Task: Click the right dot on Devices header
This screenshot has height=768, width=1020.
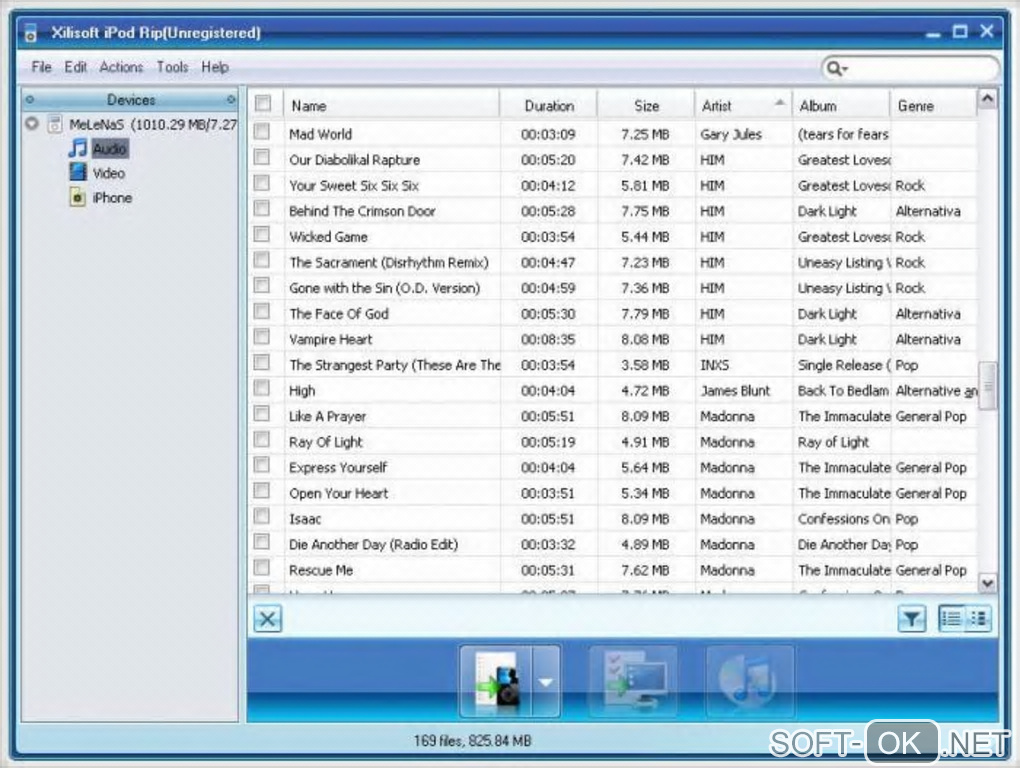Action: point(231,99)
